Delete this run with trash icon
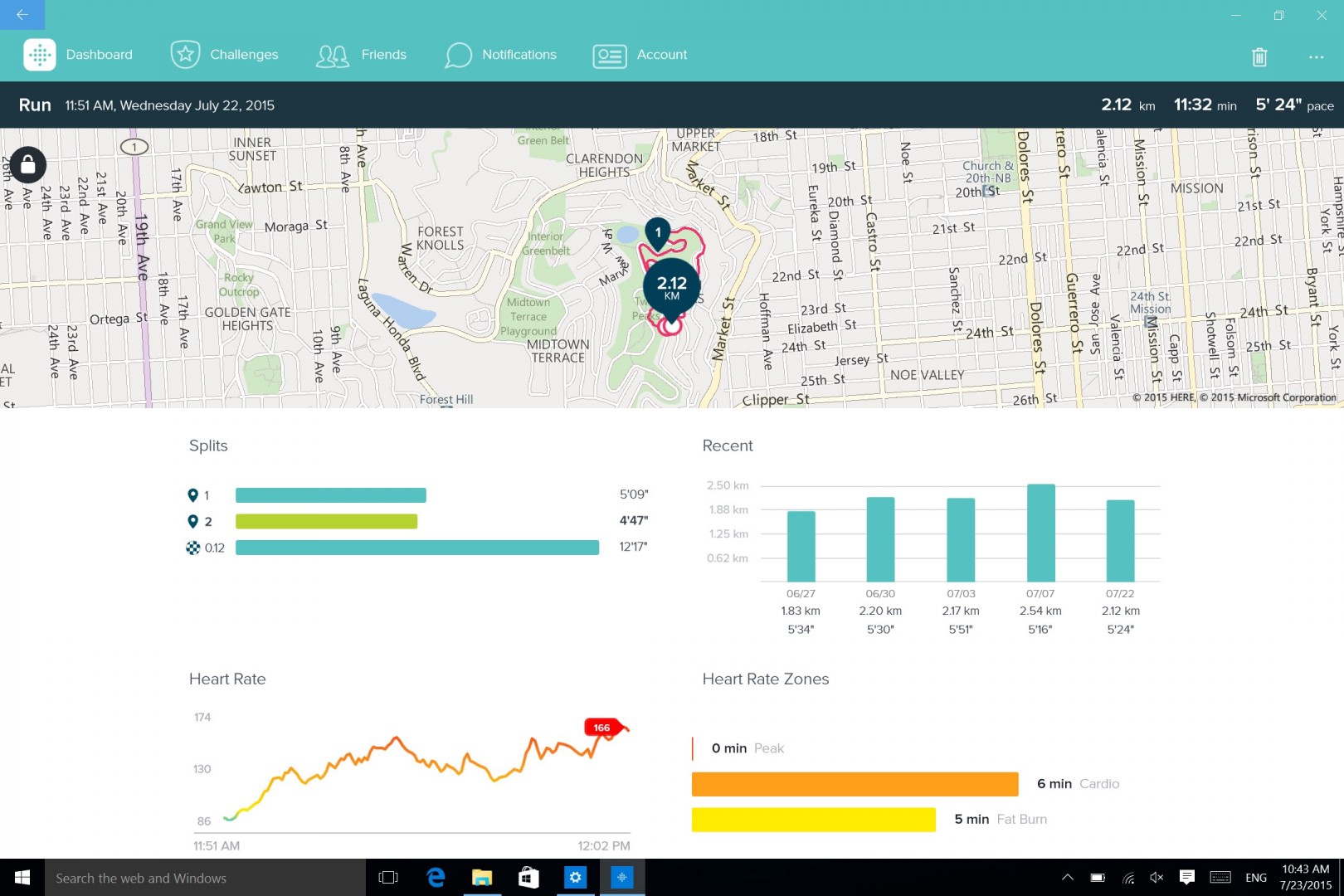 [x=1259, y=56]
